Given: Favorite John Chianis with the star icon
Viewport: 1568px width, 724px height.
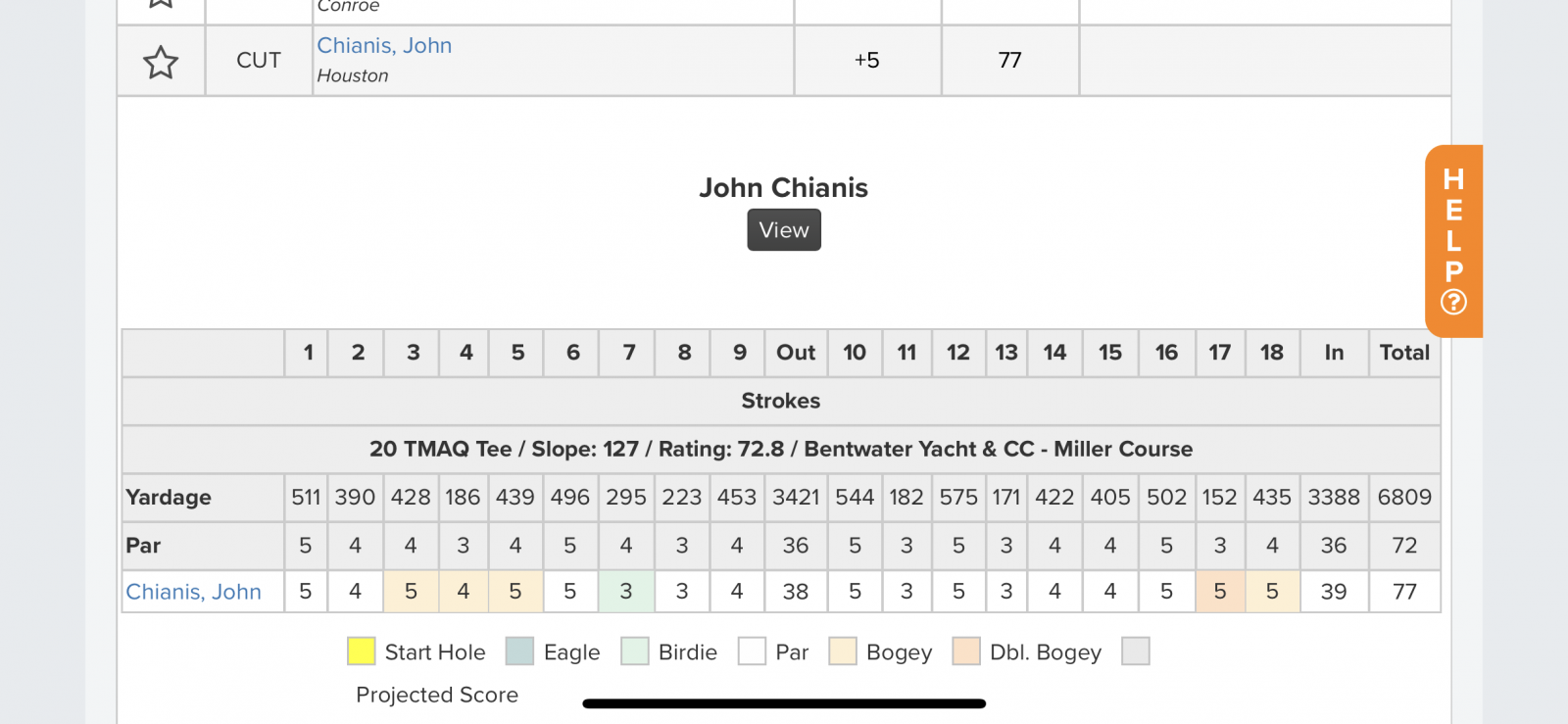Looking at the screenshot, I should [x=161, y=62].
